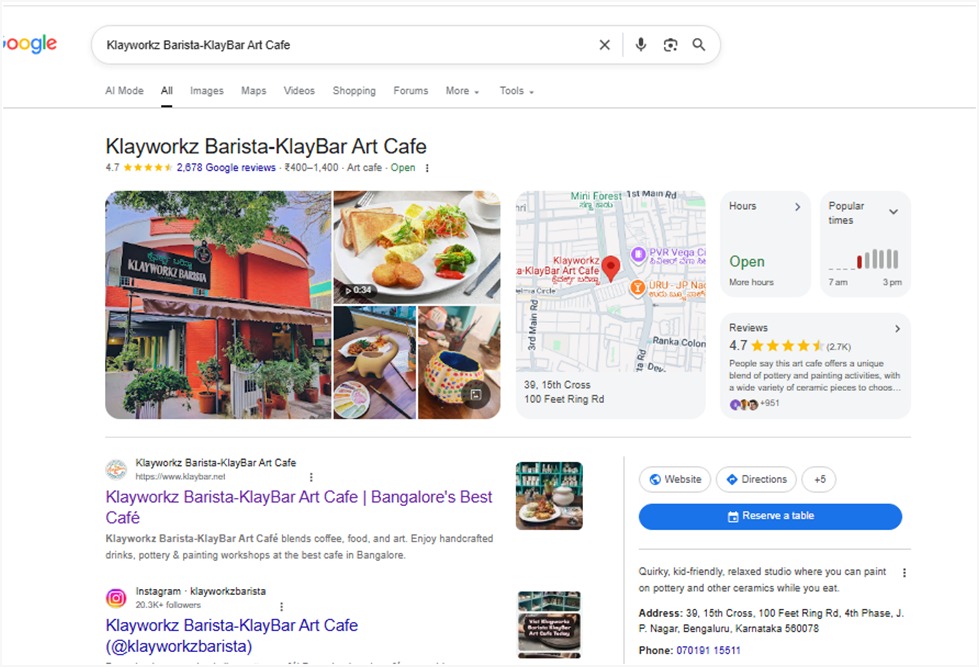Click the Directions button
This screenshot has width=979, height=667.
(756, 480)
